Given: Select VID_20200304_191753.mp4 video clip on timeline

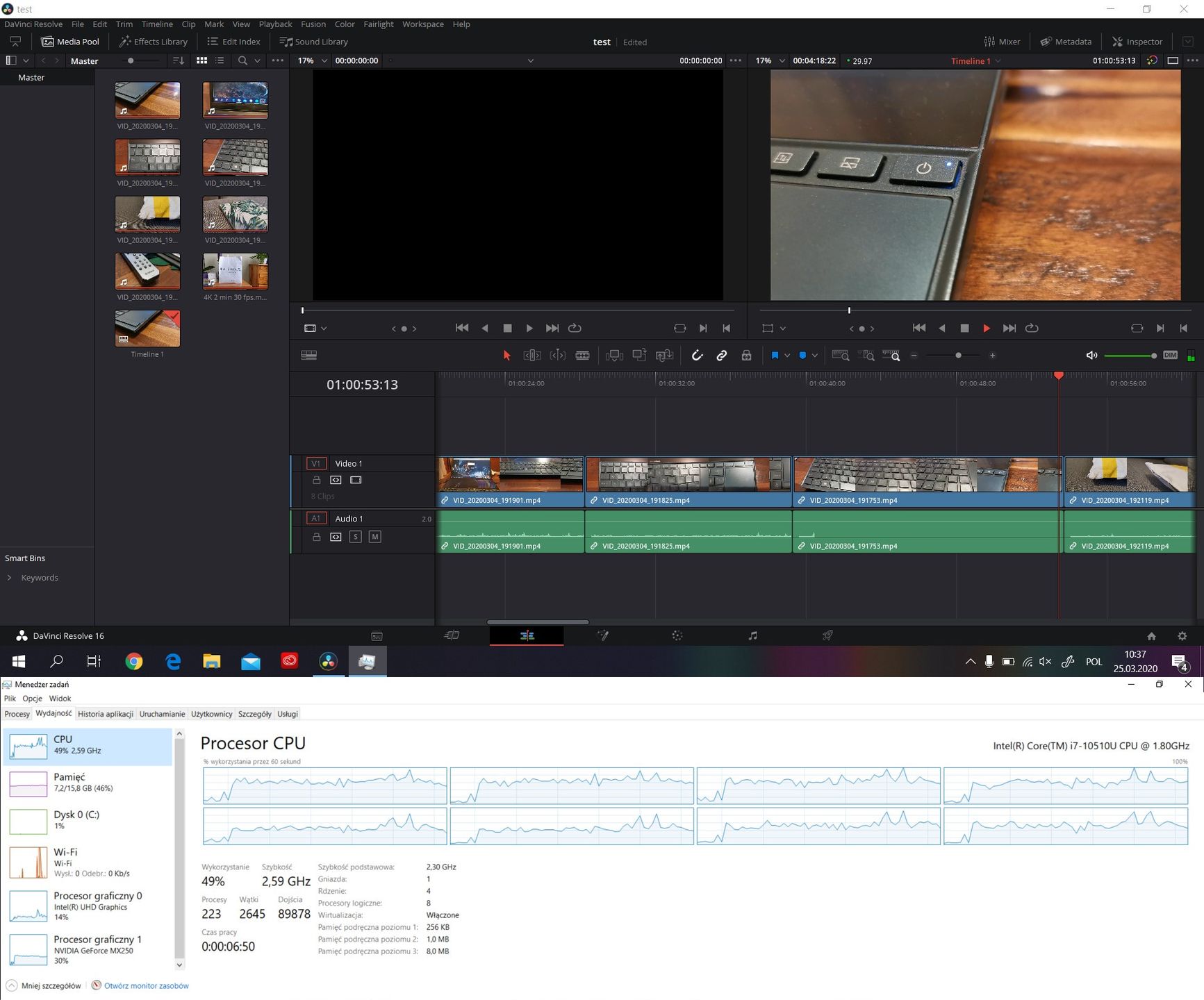Looking at the screenshot, I should coord(927,481).
